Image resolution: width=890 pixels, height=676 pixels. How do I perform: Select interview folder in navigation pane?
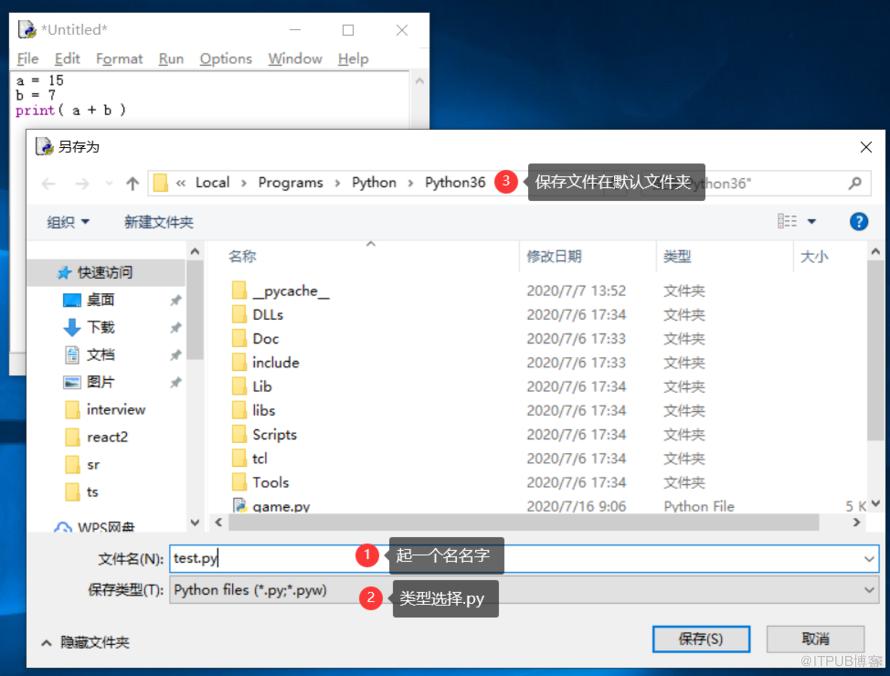(116, 409)
